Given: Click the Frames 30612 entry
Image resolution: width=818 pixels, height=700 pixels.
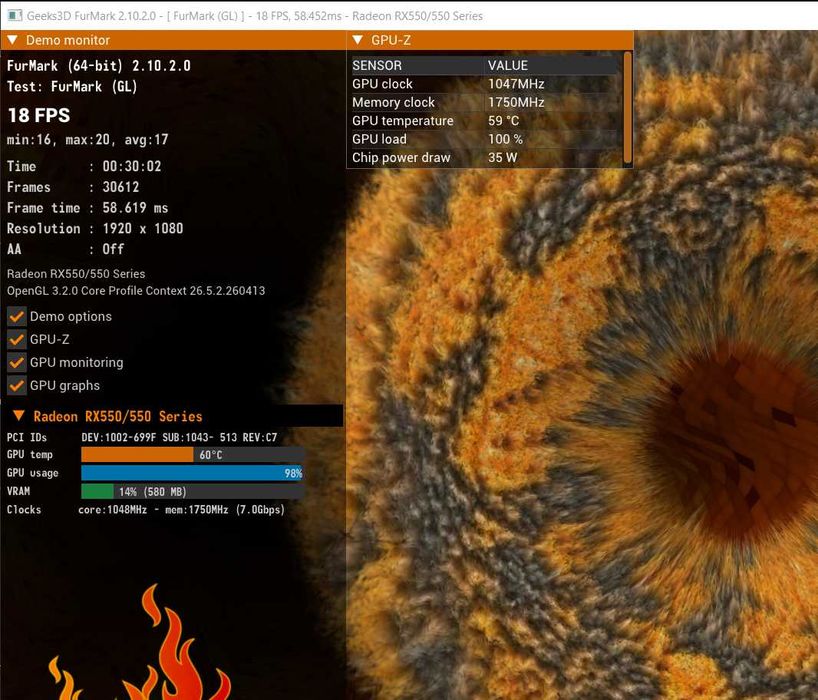Looking at the screenshot, I should coord(73,187).
